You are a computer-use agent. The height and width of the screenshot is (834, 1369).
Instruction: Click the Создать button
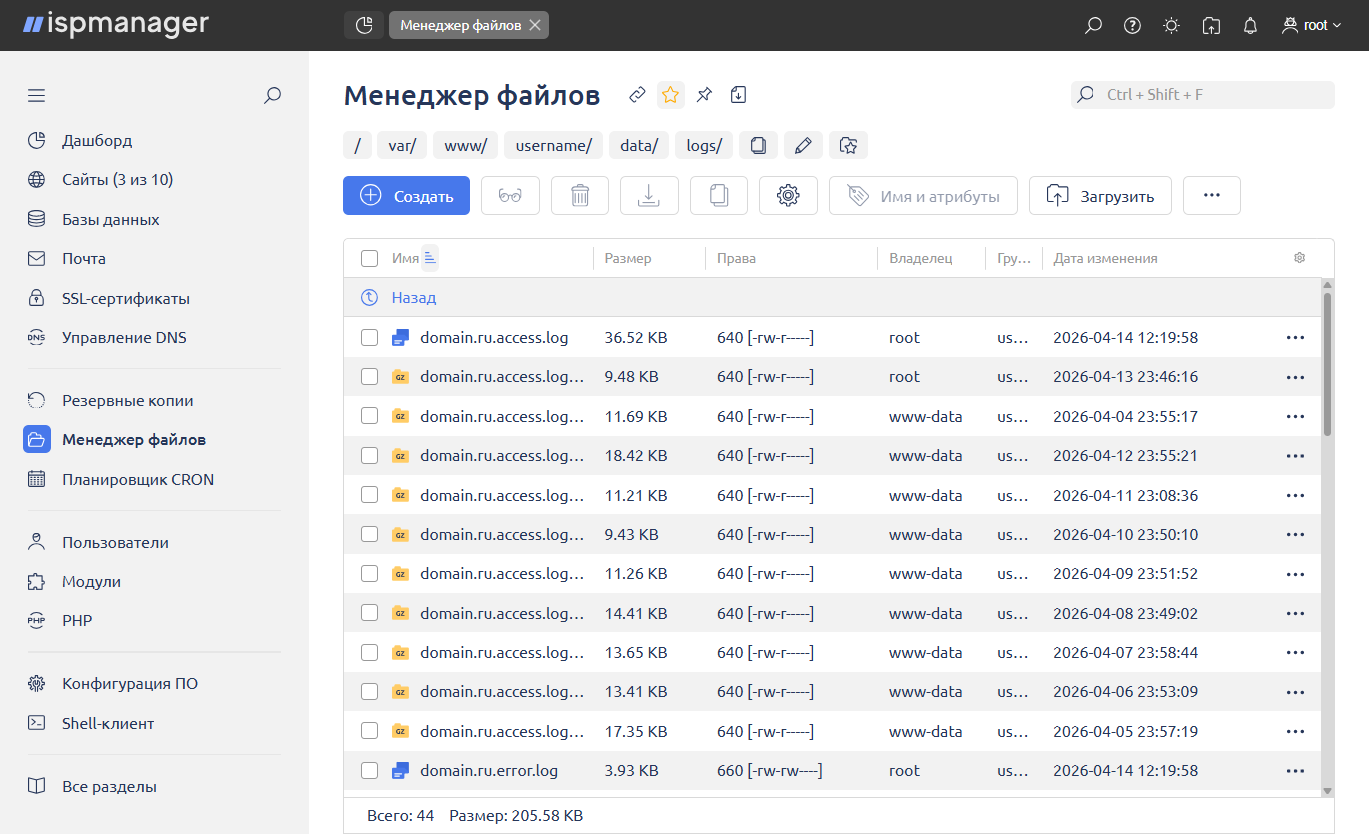(x=406, y=196)
